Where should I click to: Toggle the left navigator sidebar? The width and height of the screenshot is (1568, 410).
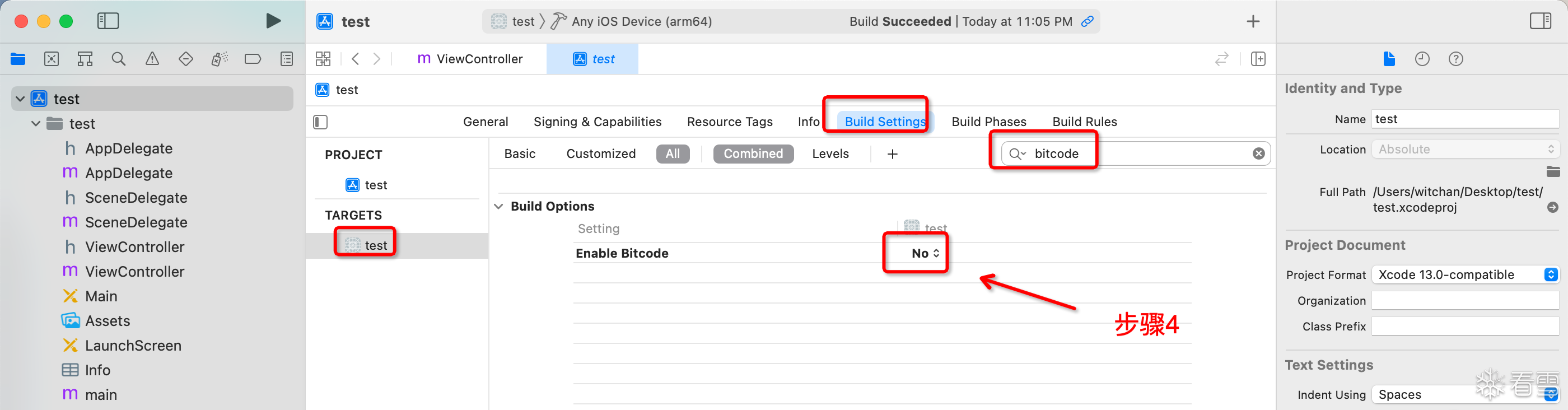pos(108,21)
